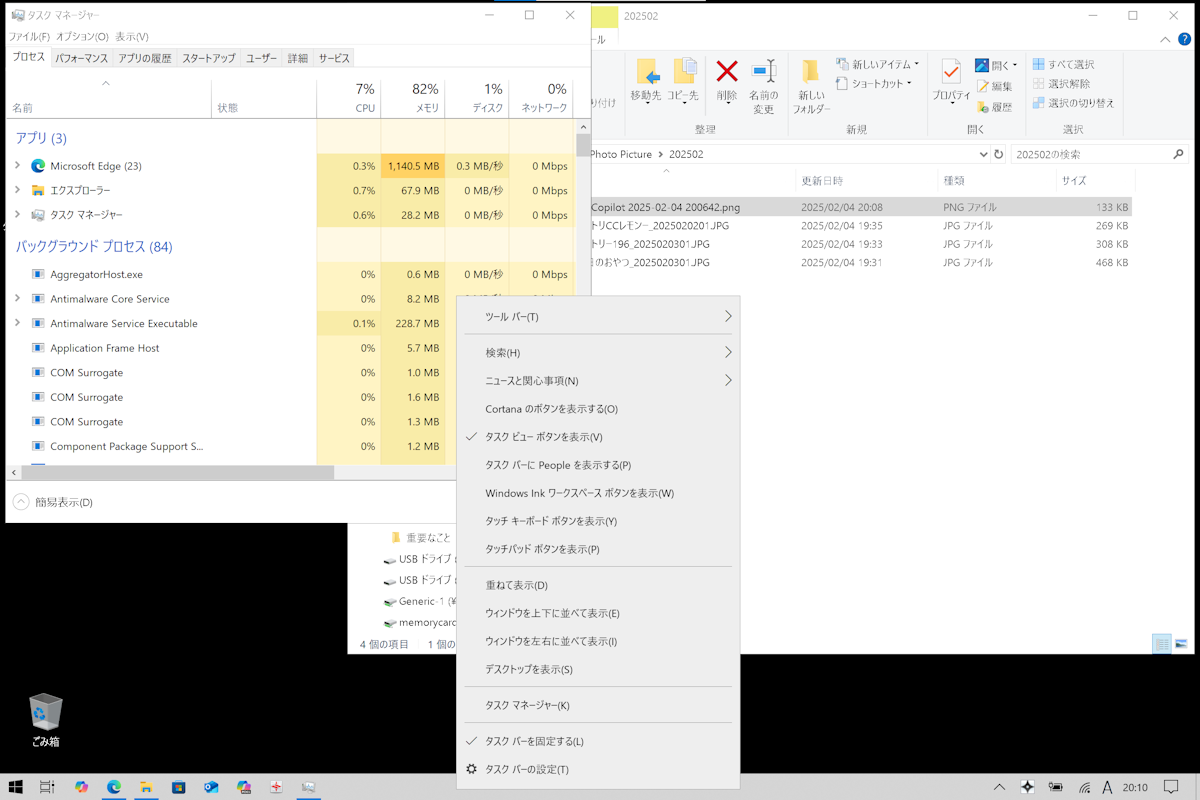Expand Antimalware Service Executable row
Image resolution: width=1200 pixels, height=800 pixels.
[x=17, y=323]
